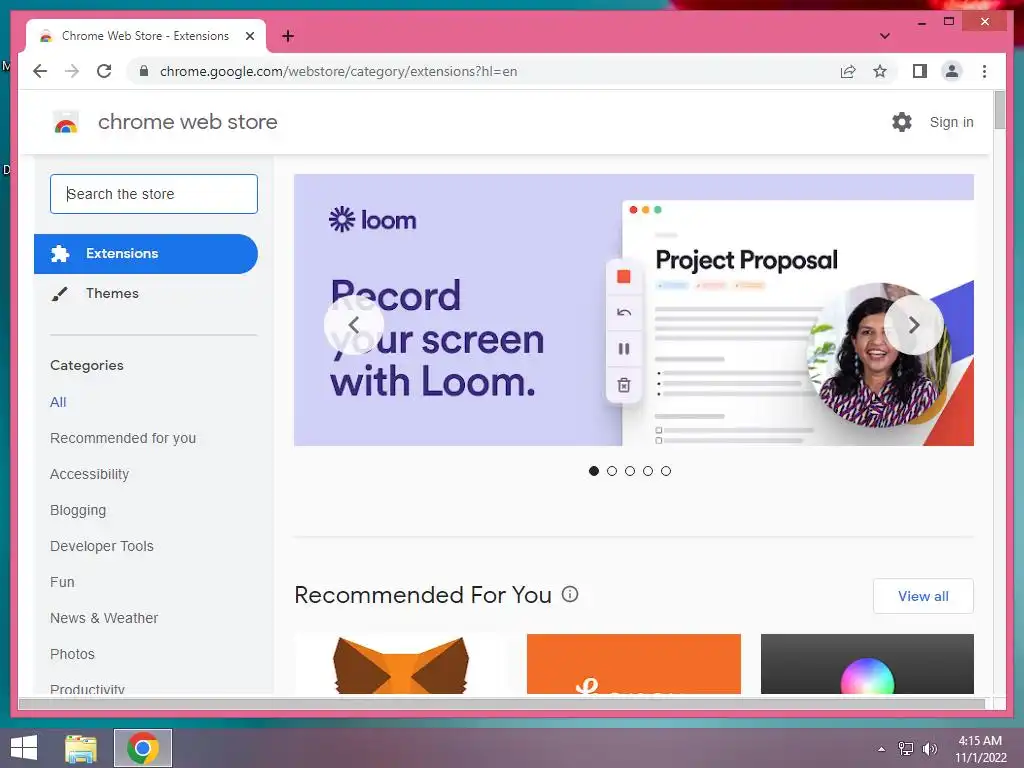The image size is (1024, 768).
Task: Open the side panel icon
Action: coord(920,71)
